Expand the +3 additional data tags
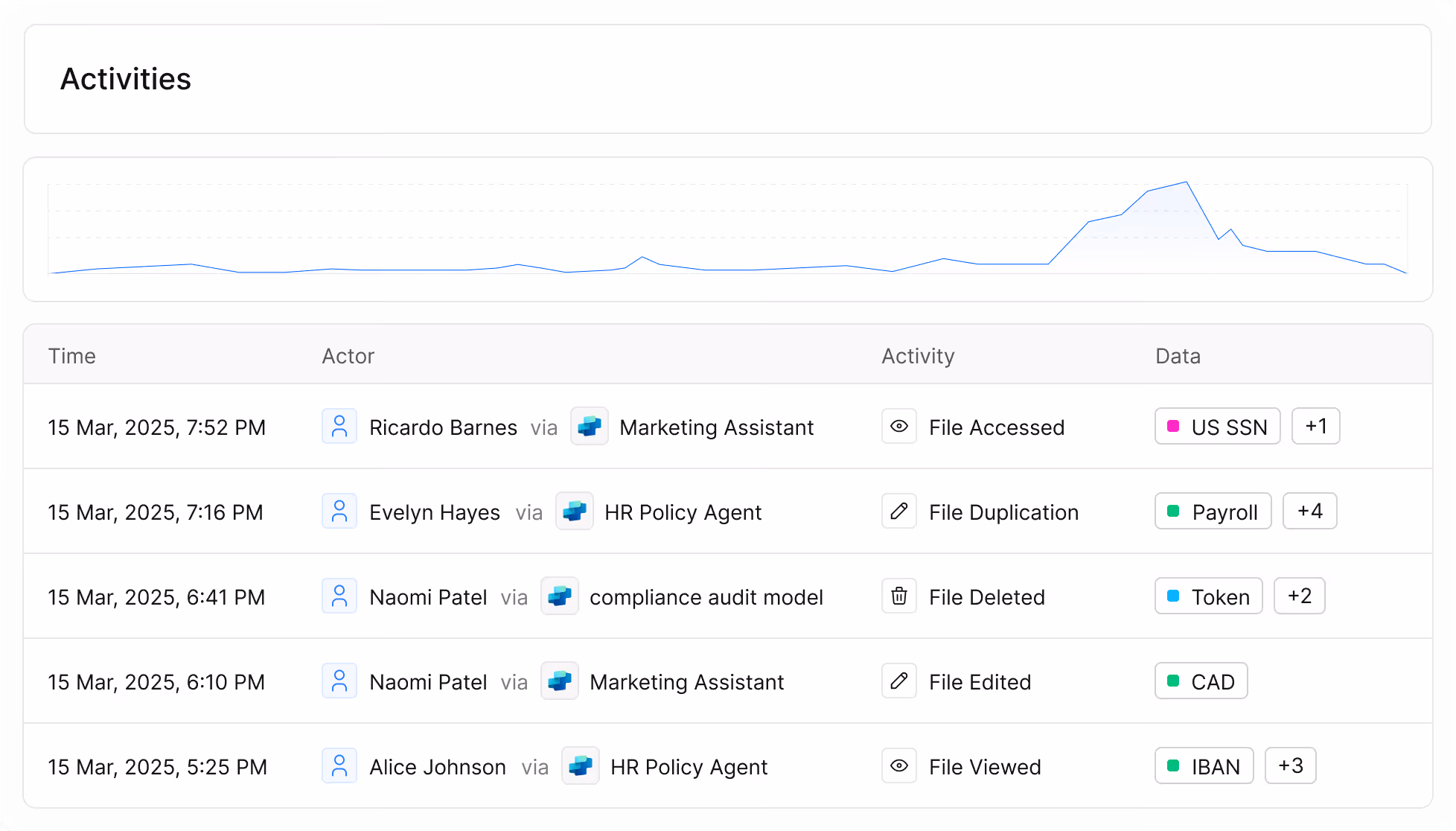Screen dimensions: 1456x831 pyautogui.click(x=1291, y=766)
